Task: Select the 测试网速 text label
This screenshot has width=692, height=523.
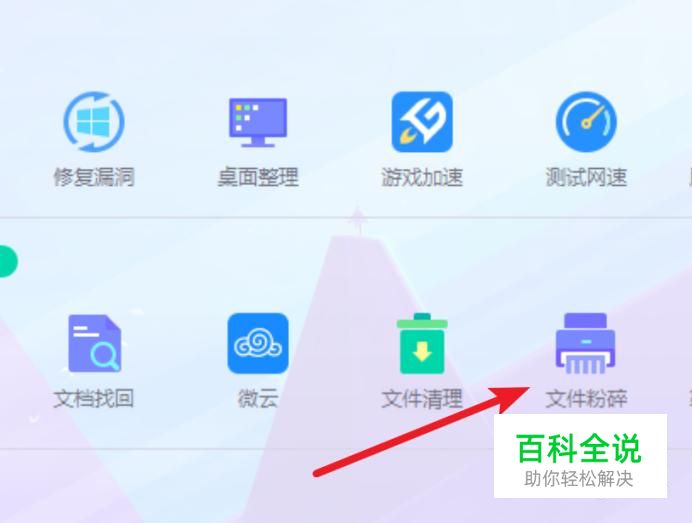Action: (x=586, y=177)
